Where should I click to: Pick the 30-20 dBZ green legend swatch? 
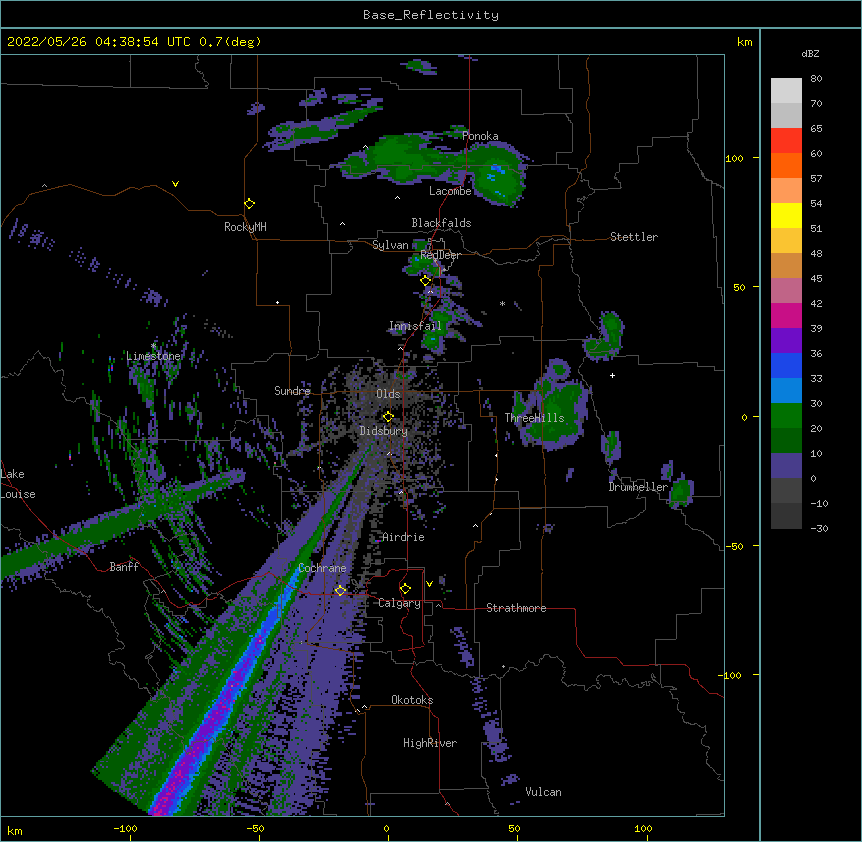[x=786, y=416]
